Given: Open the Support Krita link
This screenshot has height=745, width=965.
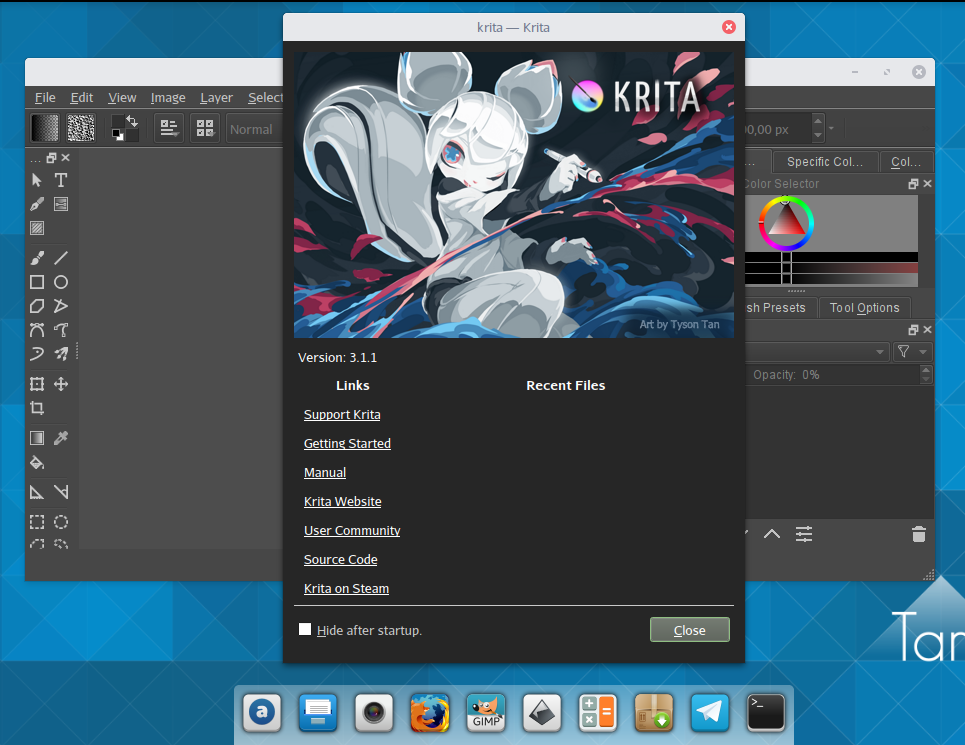Looking at the screenshot, I should pos(342,415).
